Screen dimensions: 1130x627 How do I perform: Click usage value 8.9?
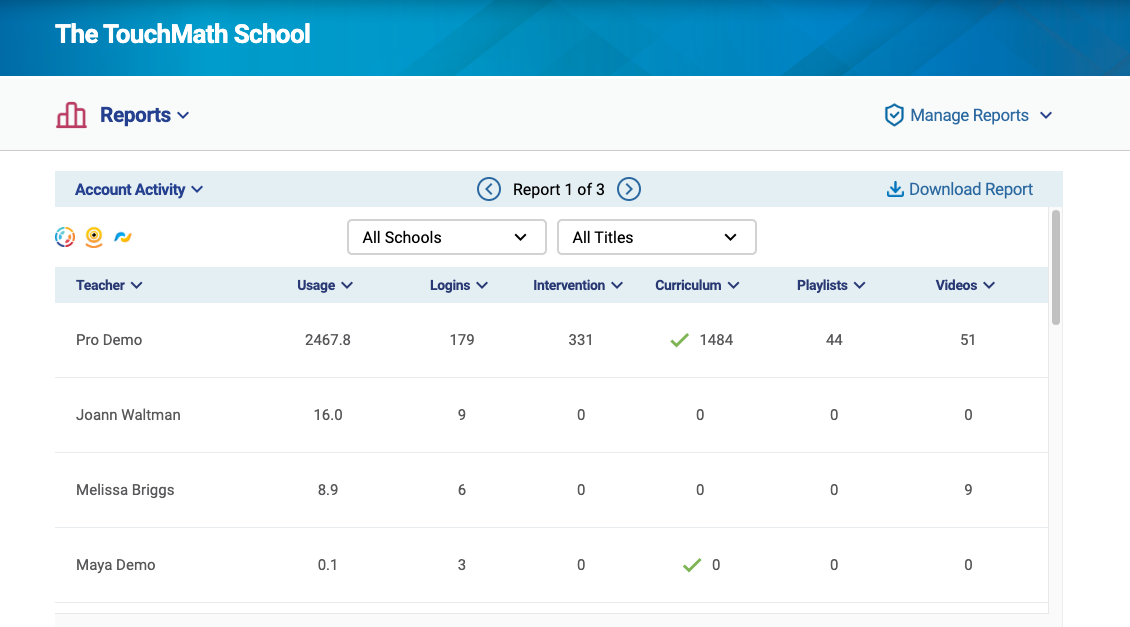click(328, 490)
